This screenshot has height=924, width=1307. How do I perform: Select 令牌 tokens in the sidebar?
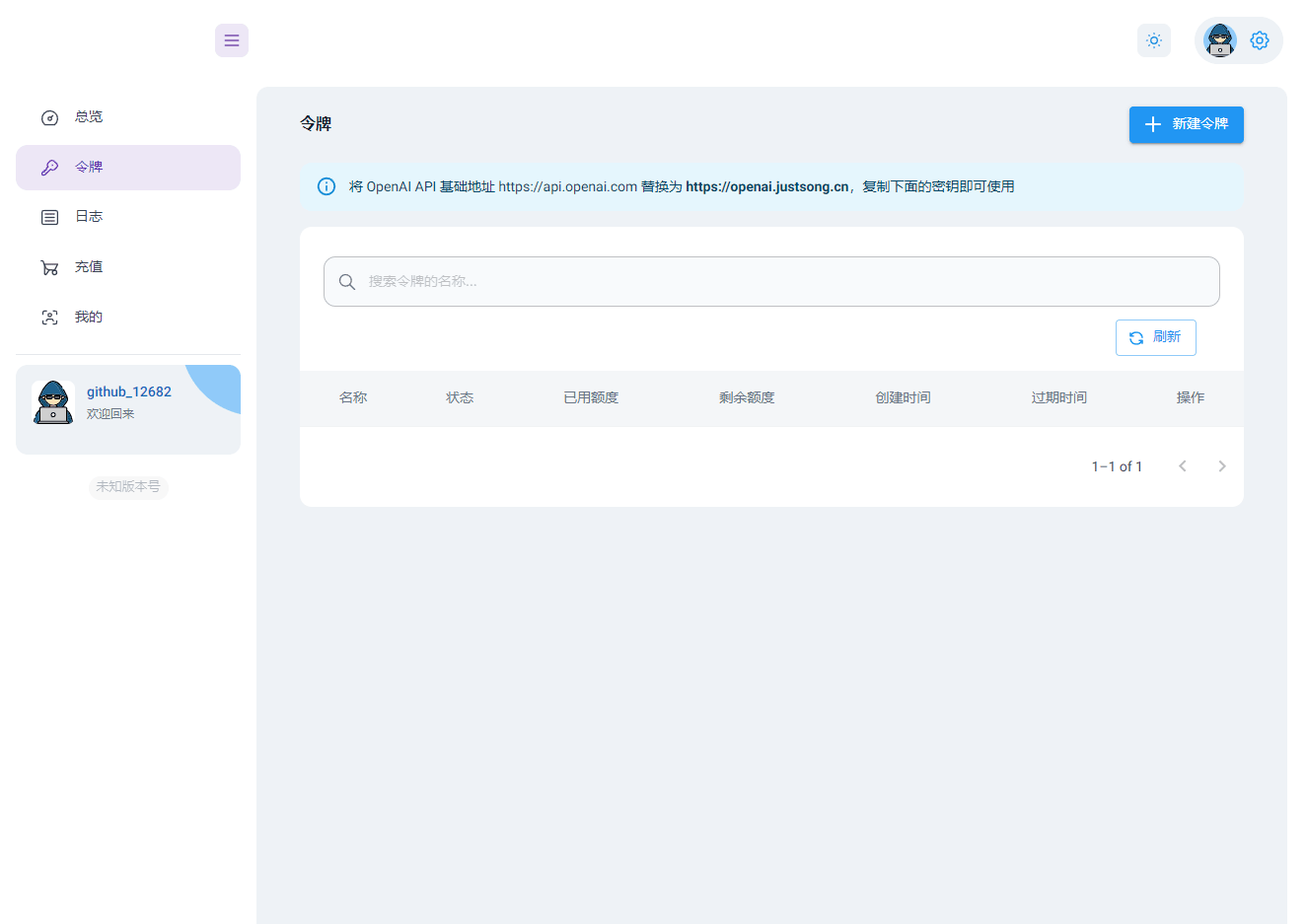point(89,168)
